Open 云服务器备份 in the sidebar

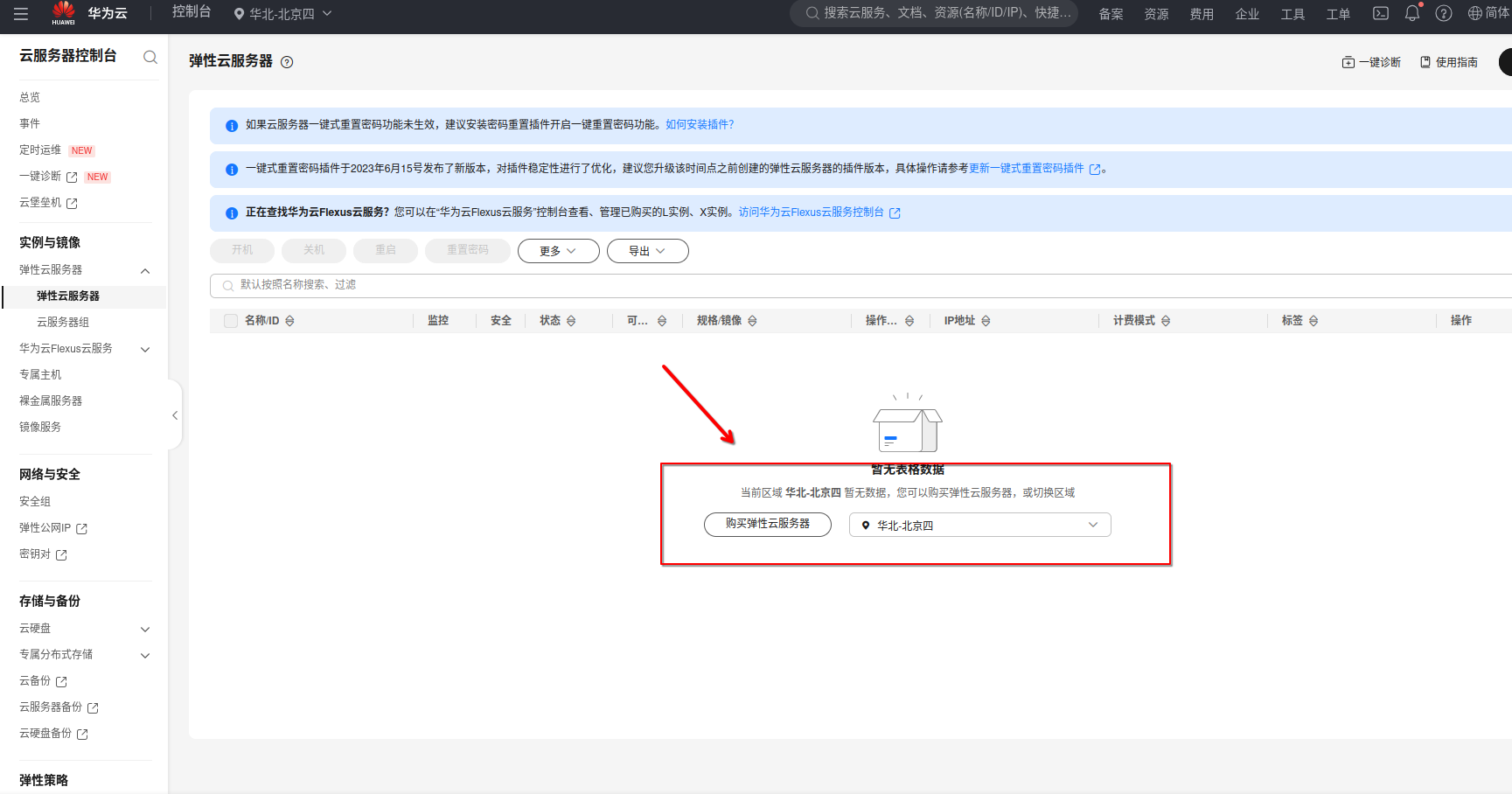tap(51, 707)
